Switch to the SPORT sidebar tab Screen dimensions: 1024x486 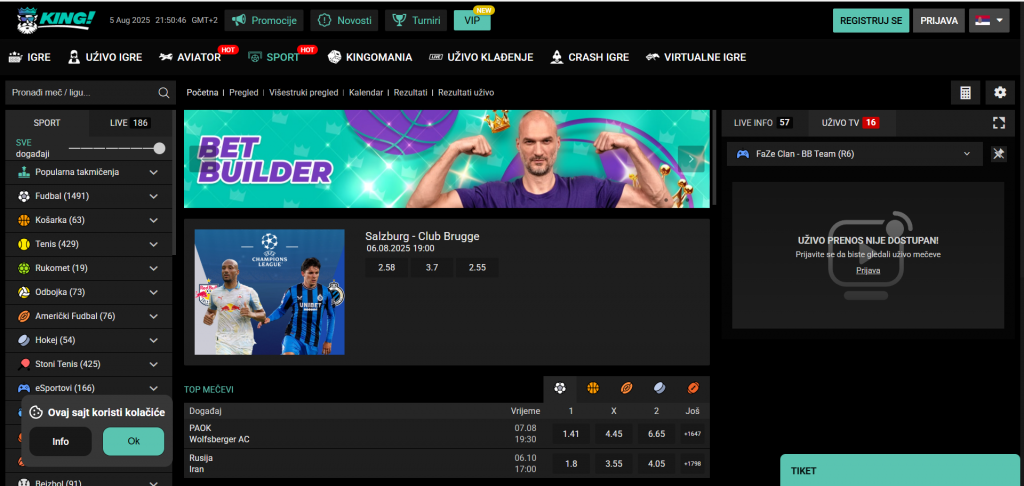coord(47,123)
